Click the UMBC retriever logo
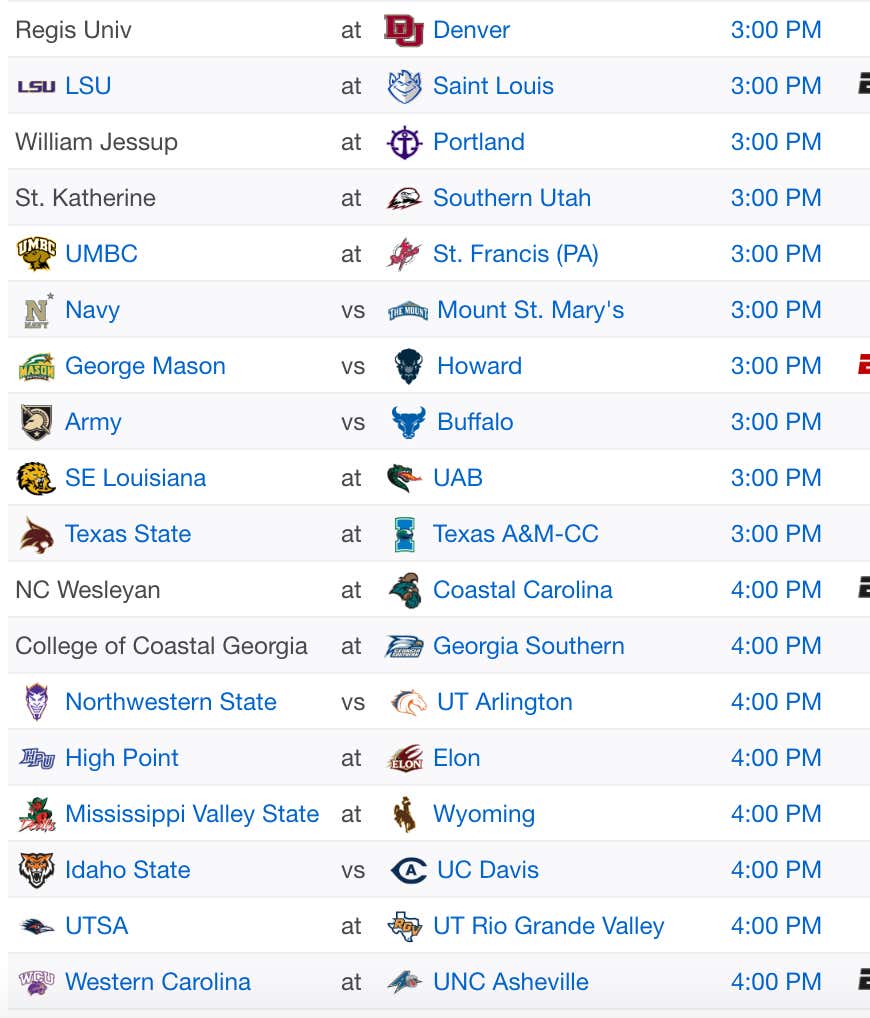The width and height of the screenshot is (870, 1018). pyautogui.click(x=36, y=254)
